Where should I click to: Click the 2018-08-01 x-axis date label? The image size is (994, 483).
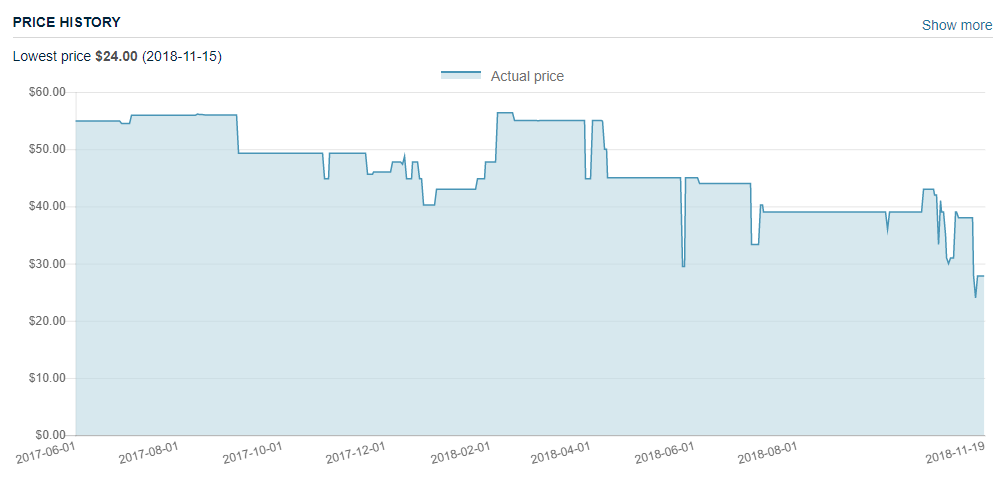[x=768, y=453]
